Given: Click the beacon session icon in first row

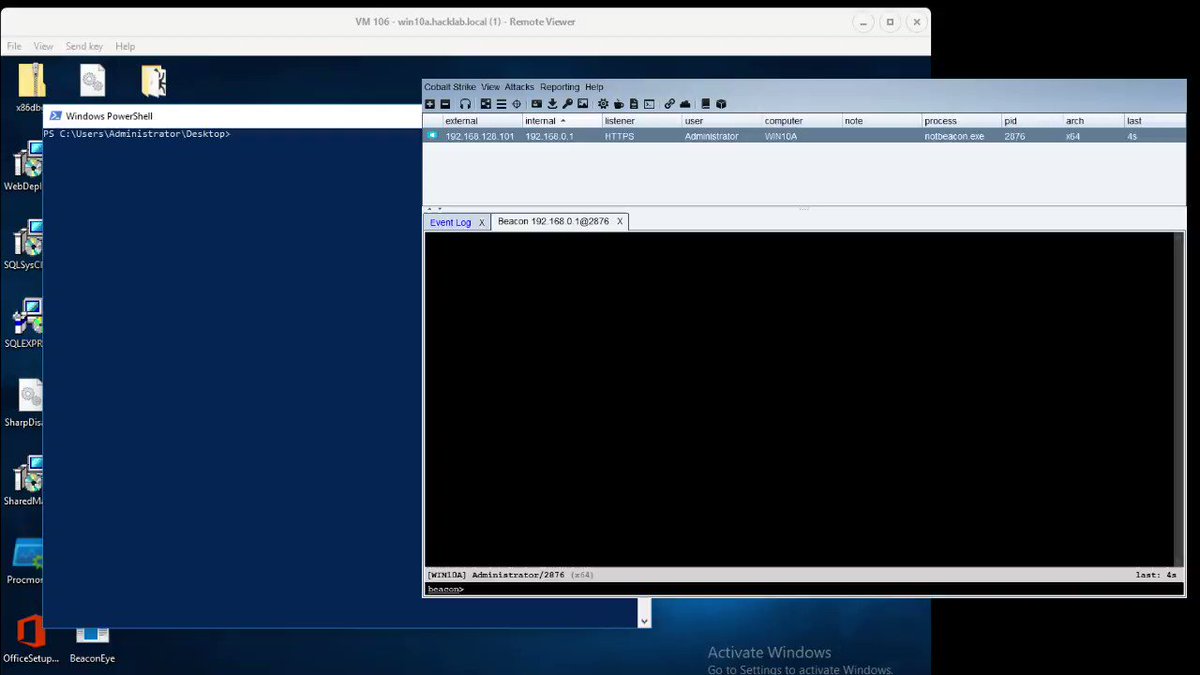Looking at the screenshot, I should coord(432,136).
